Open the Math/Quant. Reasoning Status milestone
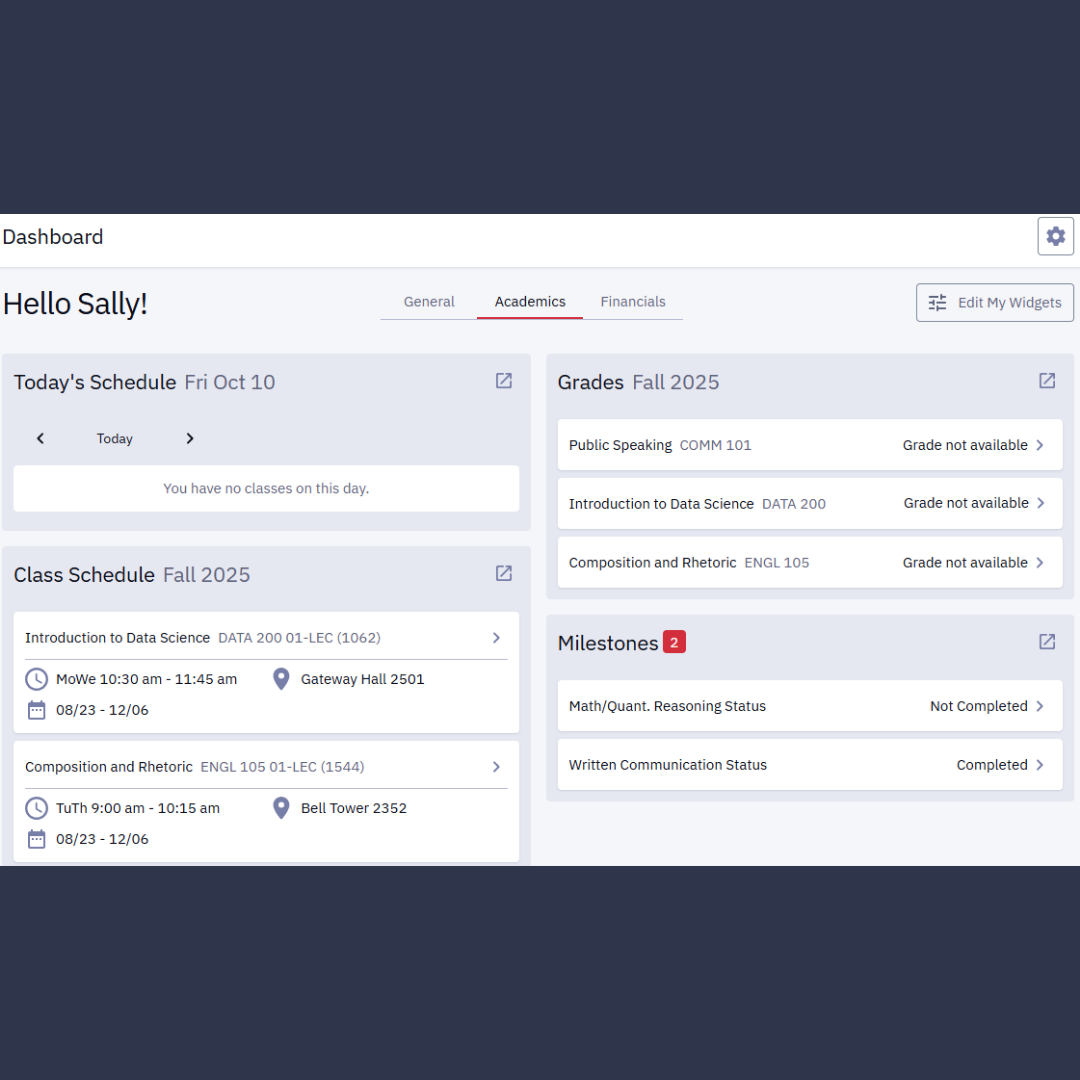Viewport: 1080px width, 1080px height. coord(809,705)
